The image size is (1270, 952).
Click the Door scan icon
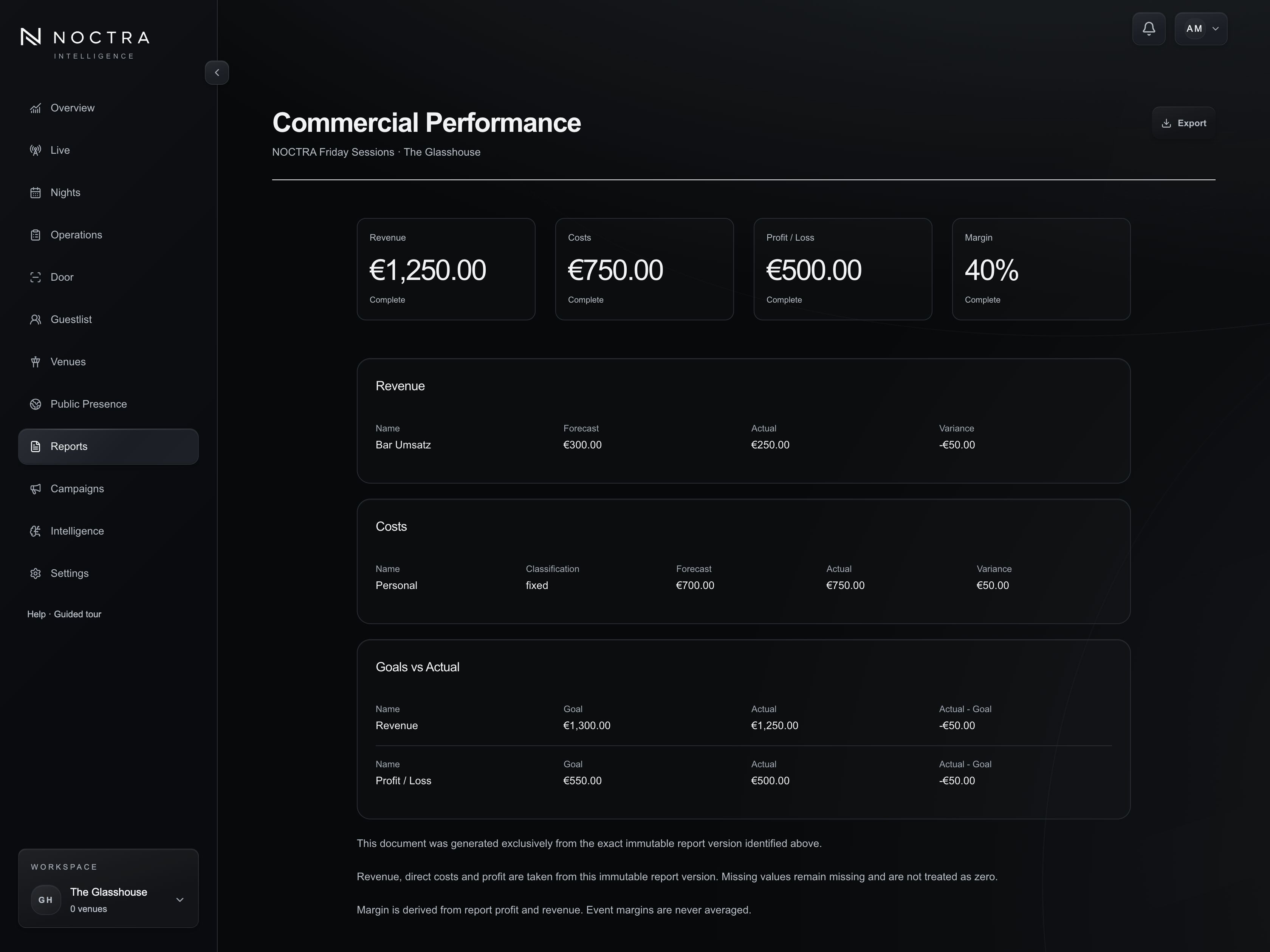(36, 277)
